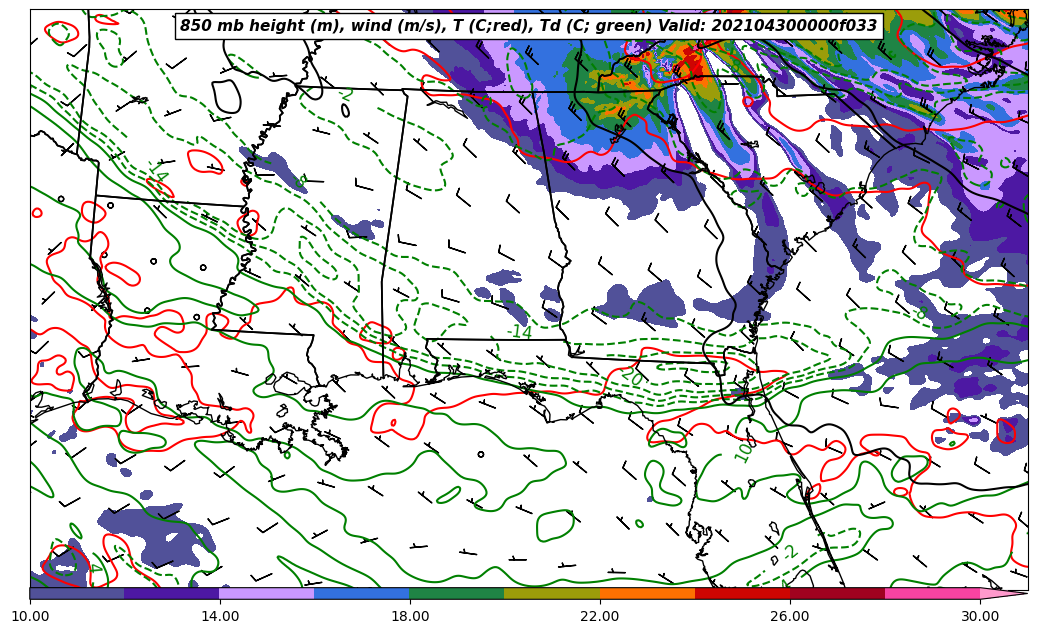Click the 14.00 colorbar tick label
Image resolution: width=1037 pixels, height=633 pixels.
pyautogui.click(x=220, y=616)
